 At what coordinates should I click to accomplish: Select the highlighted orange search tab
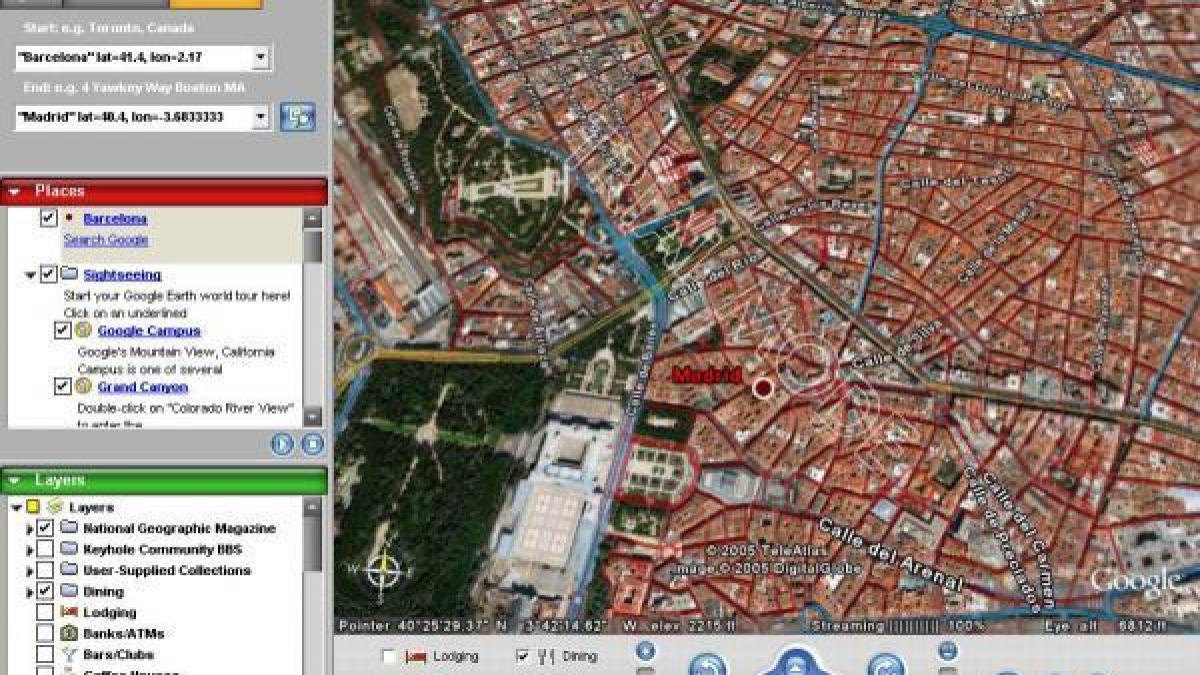click(215, 4)
